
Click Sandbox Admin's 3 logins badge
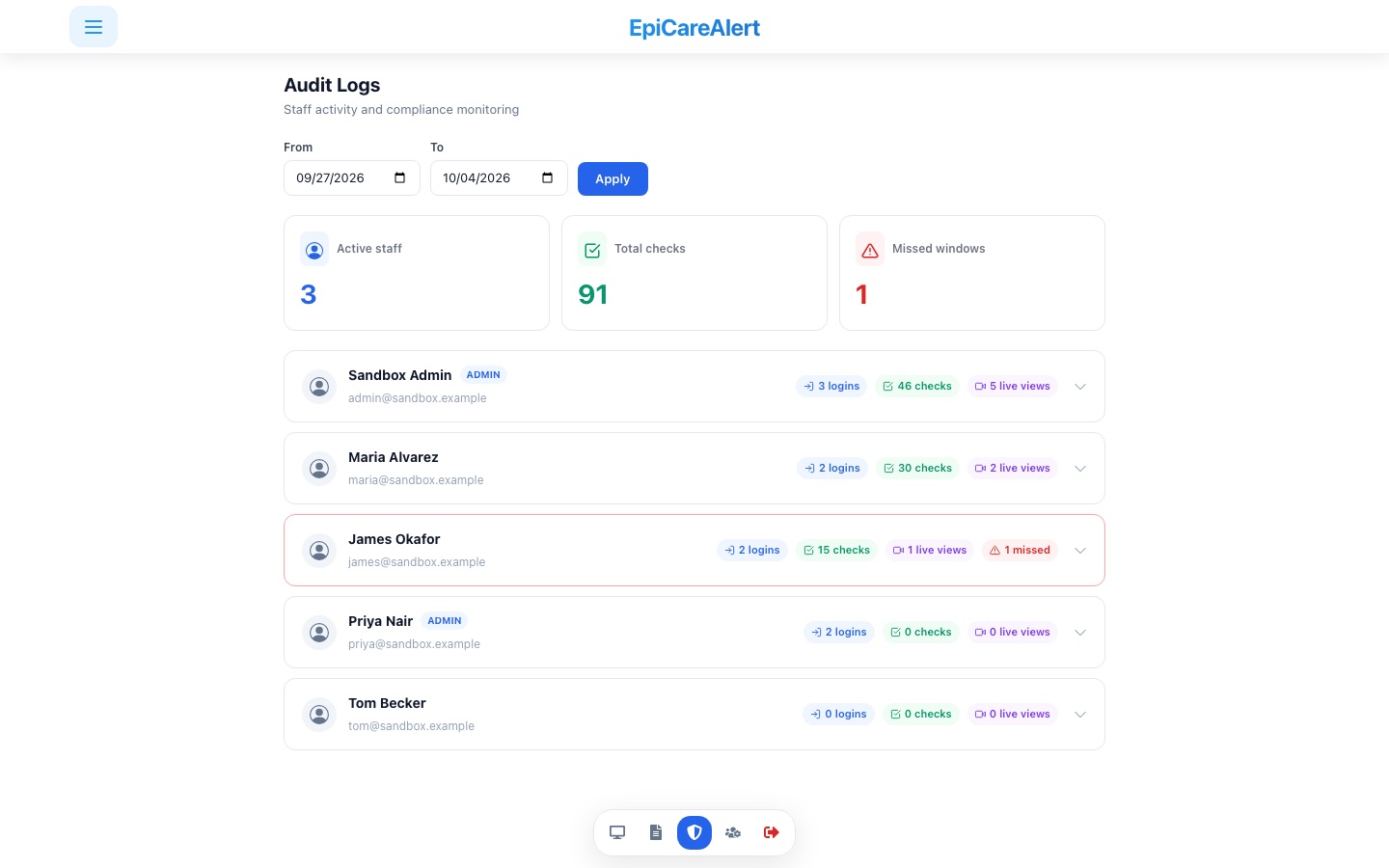(831, 386)
